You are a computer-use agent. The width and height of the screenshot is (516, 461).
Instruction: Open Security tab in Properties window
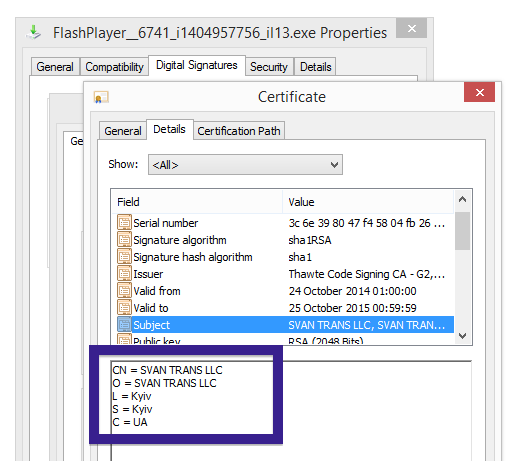click(269, 67)
